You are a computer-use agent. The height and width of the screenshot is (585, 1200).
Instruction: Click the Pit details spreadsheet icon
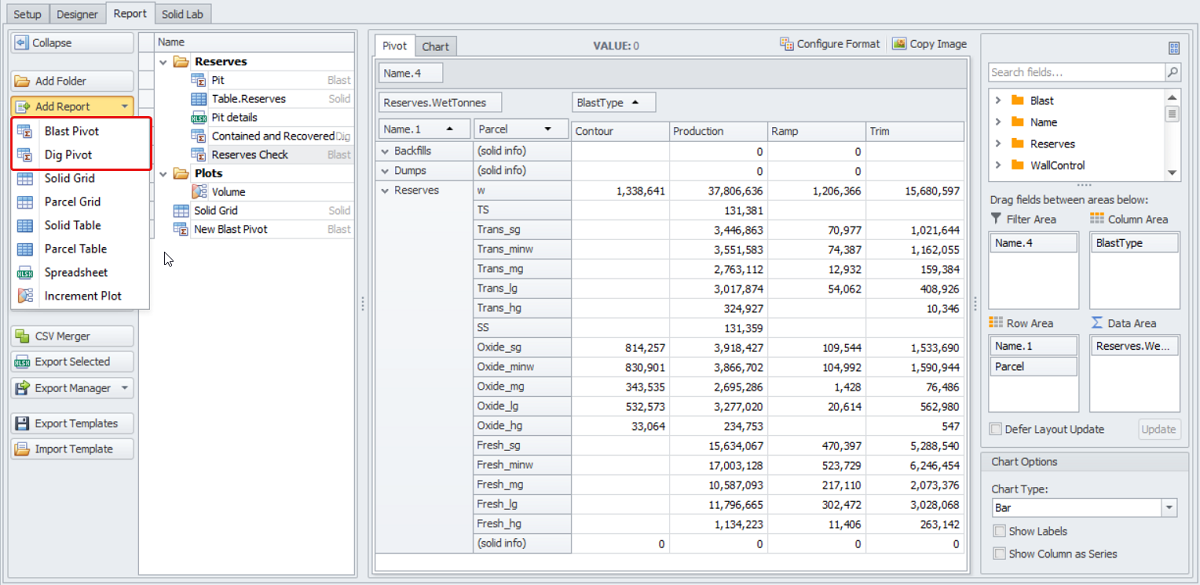pyautogui.click(x=199, y=117)
